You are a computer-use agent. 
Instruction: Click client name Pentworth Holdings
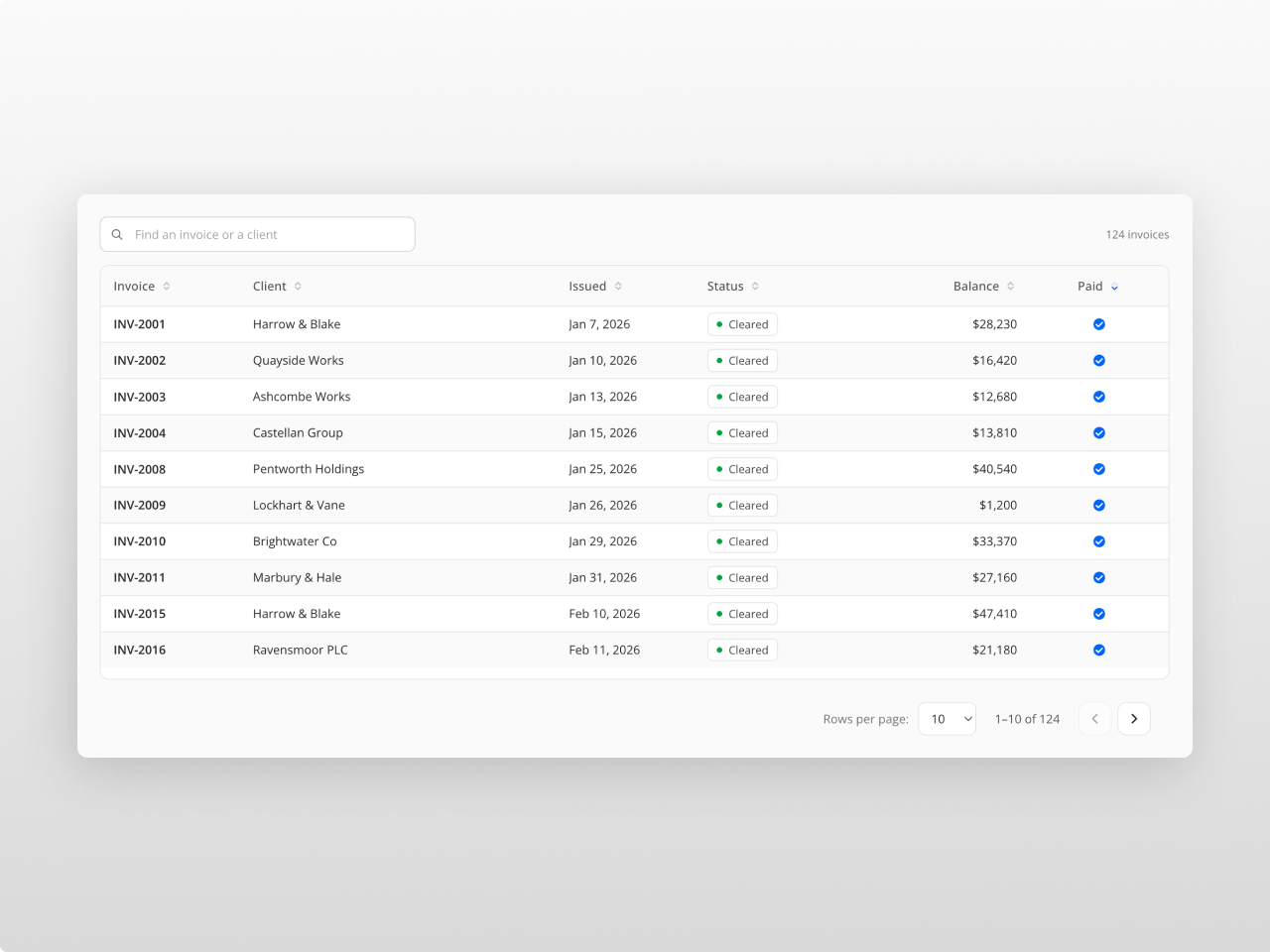pos(309,469)
